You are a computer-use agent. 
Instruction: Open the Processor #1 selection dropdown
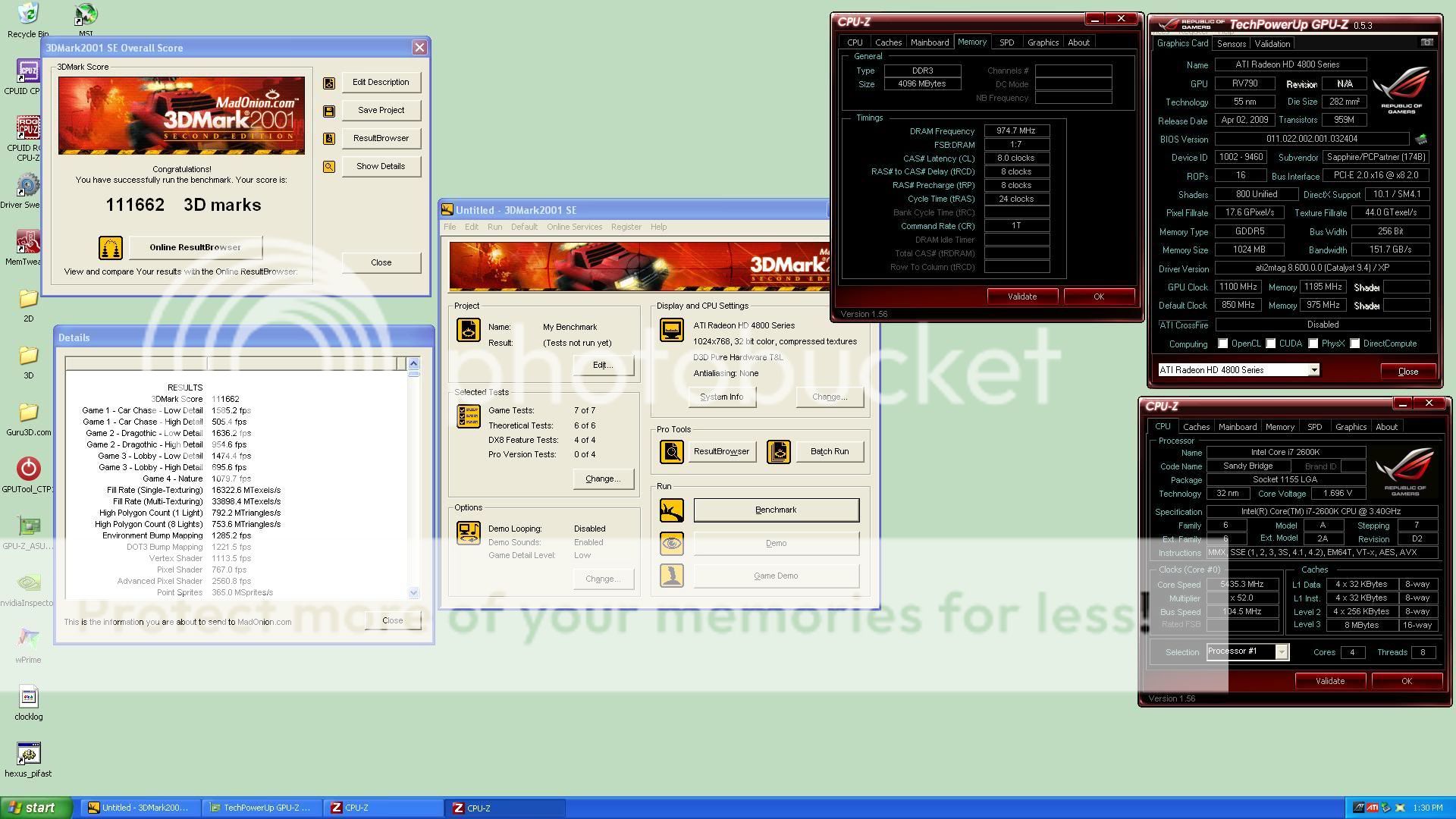pos(1282,652)
